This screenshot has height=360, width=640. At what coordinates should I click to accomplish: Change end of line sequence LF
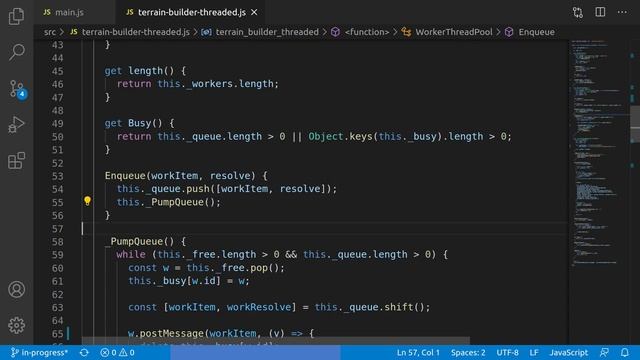pyautogui.click(x=534, y=353)
